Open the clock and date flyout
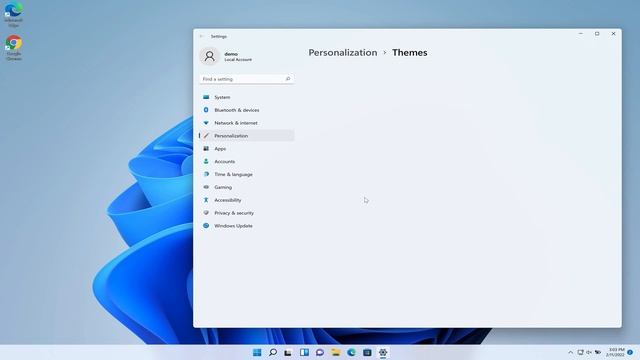The height and width of the screenshot is (360, 640). 616,352
